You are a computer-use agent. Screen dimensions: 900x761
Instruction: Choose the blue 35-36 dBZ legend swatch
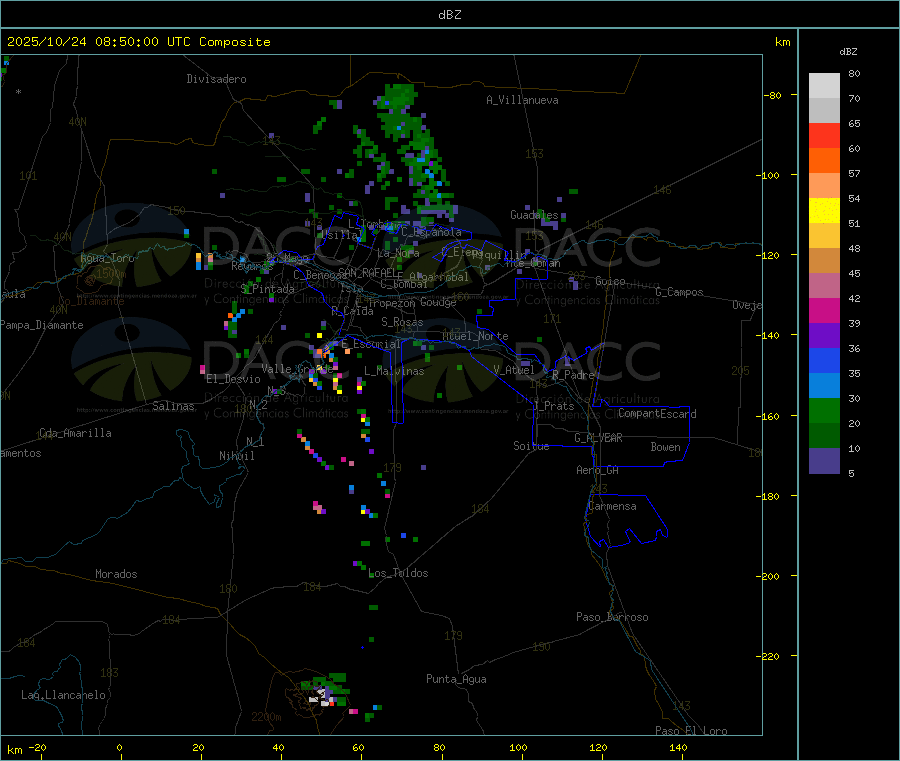pos(824,360)
